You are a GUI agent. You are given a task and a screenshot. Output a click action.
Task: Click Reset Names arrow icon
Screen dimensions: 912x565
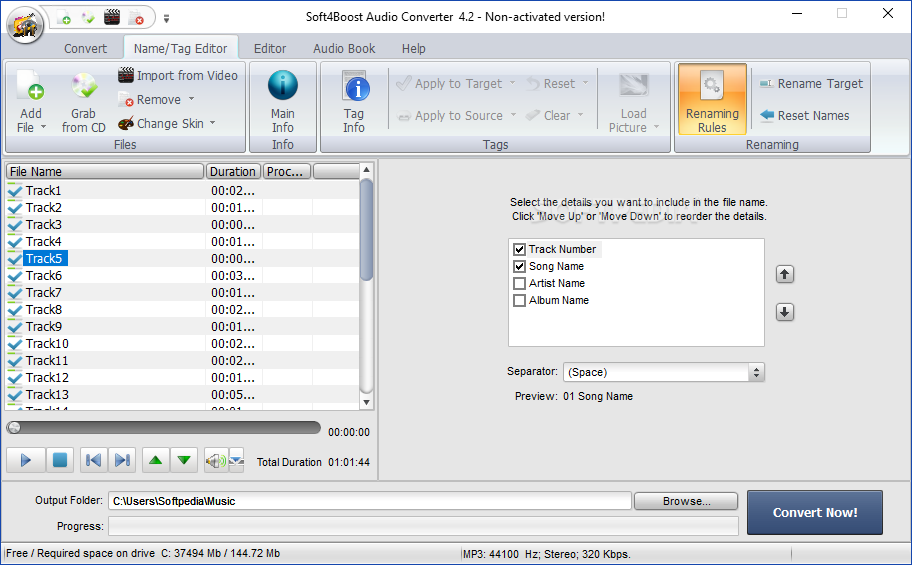pos(767,115)
